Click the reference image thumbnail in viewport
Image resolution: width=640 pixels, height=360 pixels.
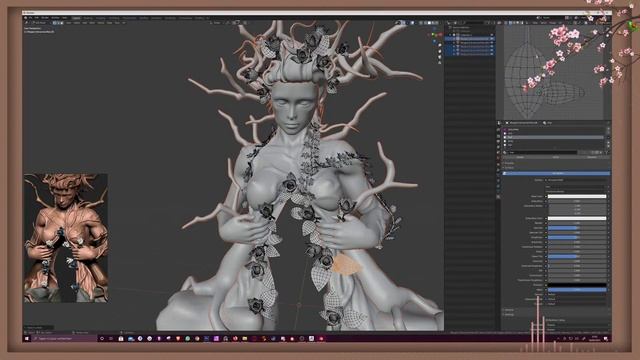pyautogui.click(x=66, y=238)
